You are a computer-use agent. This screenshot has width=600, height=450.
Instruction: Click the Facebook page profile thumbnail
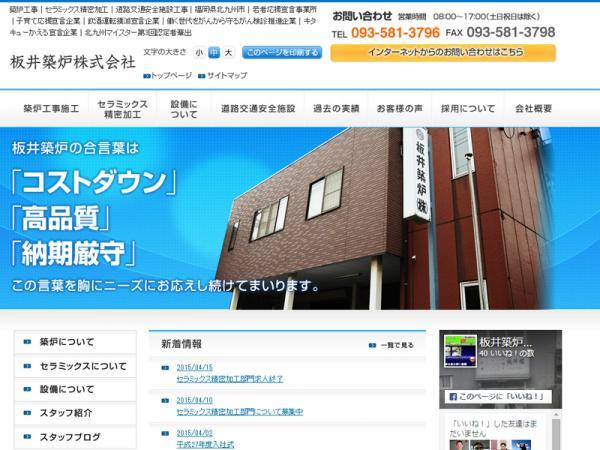[x=460, y=351]
